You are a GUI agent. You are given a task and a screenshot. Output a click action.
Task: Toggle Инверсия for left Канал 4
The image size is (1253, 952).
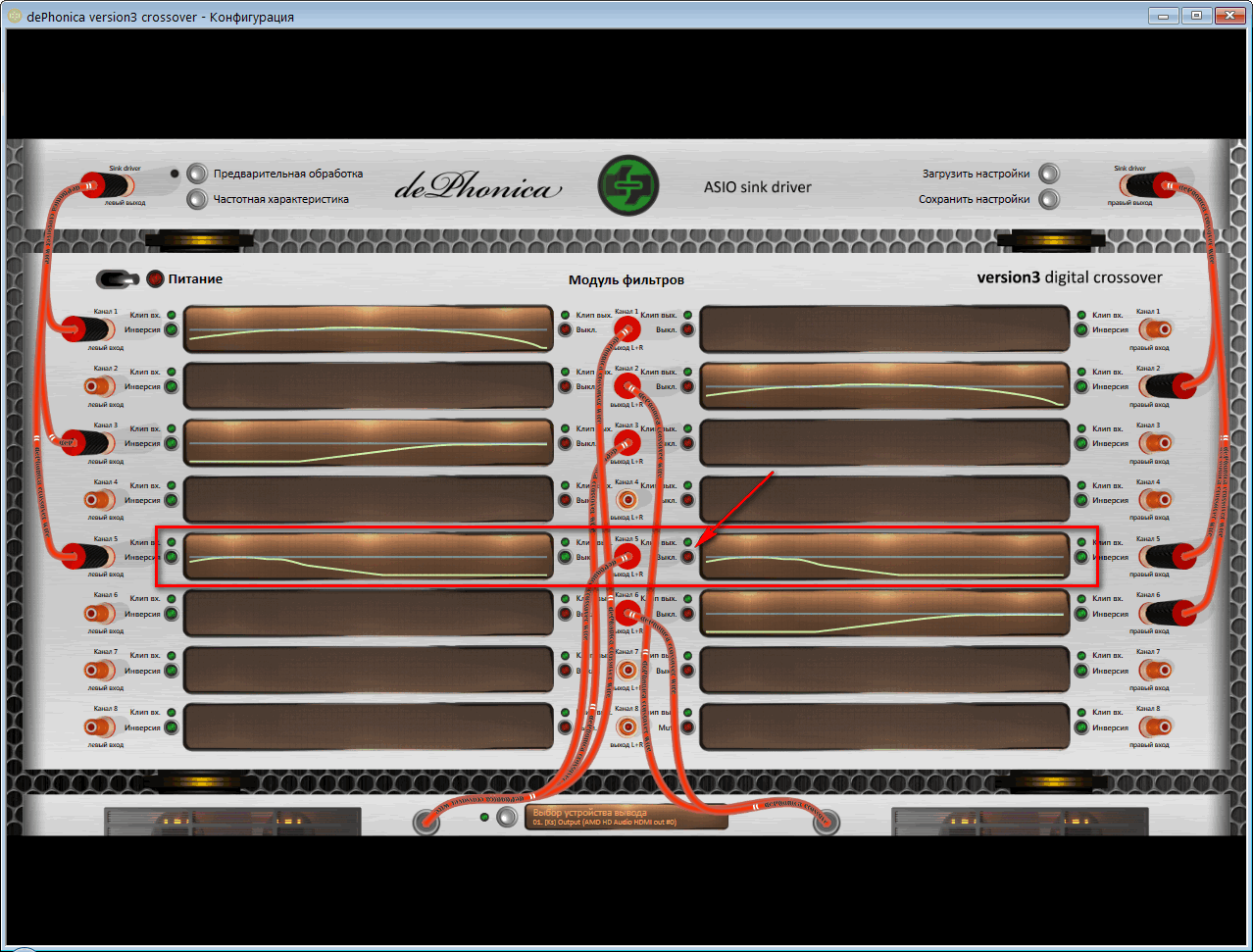[172, 501]
